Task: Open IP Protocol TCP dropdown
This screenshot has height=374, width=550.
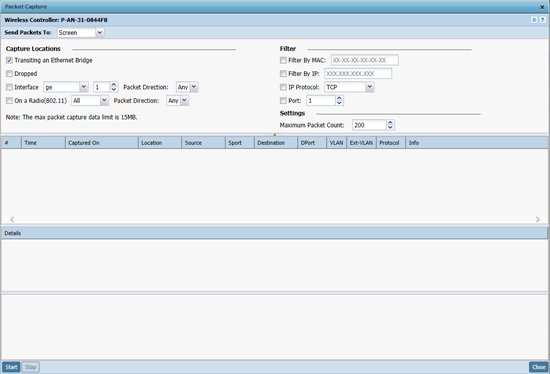Action: coord(370,87)
